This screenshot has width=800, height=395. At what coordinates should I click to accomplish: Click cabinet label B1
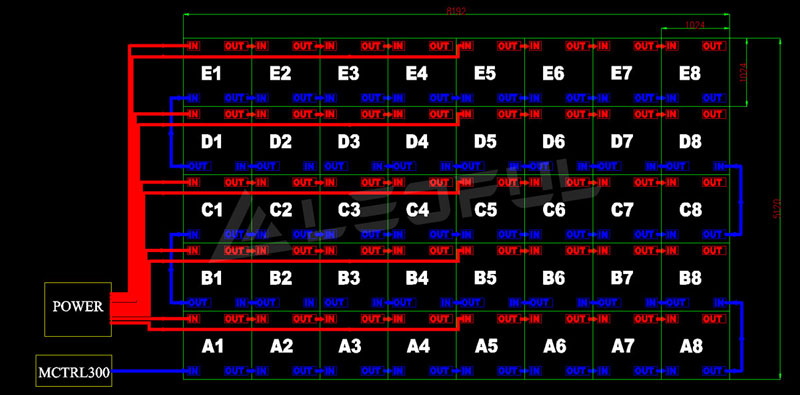coord(211,278)
